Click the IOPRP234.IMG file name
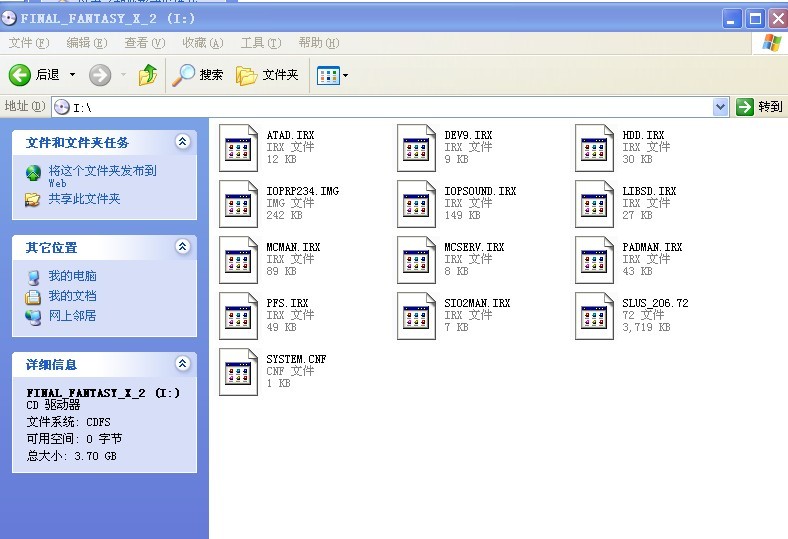The image size is (788, 539). click(303, 191)
